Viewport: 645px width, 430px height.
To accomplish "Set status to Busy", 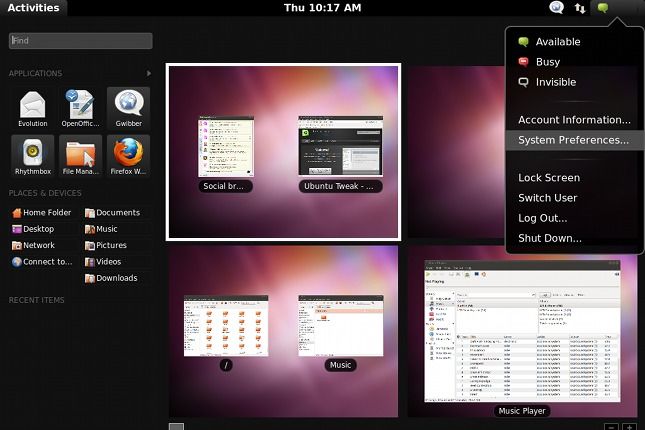I will pyautogui.click(x=547, y=62).
